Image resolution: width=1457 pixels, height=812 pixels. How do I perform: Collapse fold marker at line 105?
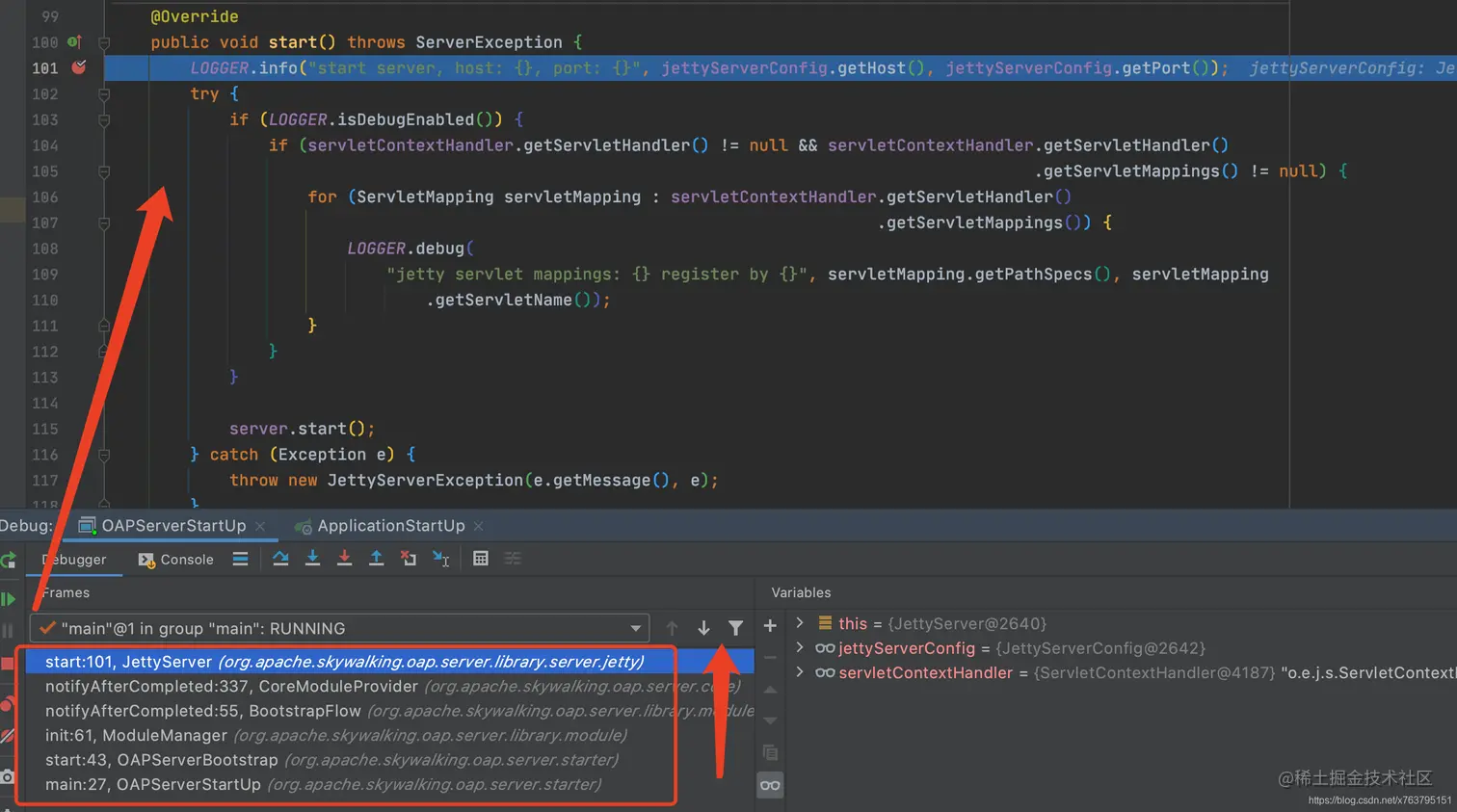coord(104,171)
